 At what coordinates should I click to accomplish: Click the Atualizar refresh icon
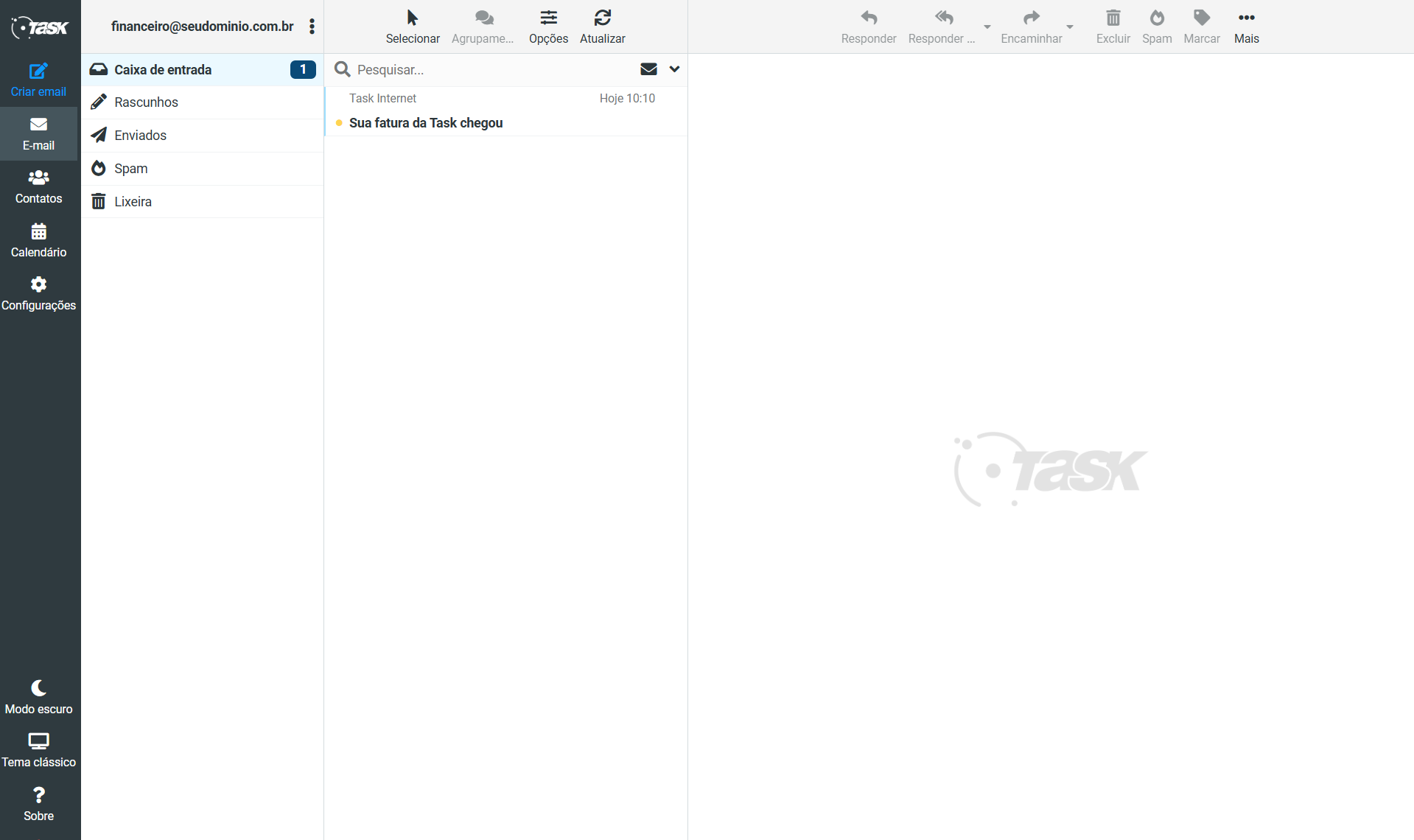coord(602,18)
